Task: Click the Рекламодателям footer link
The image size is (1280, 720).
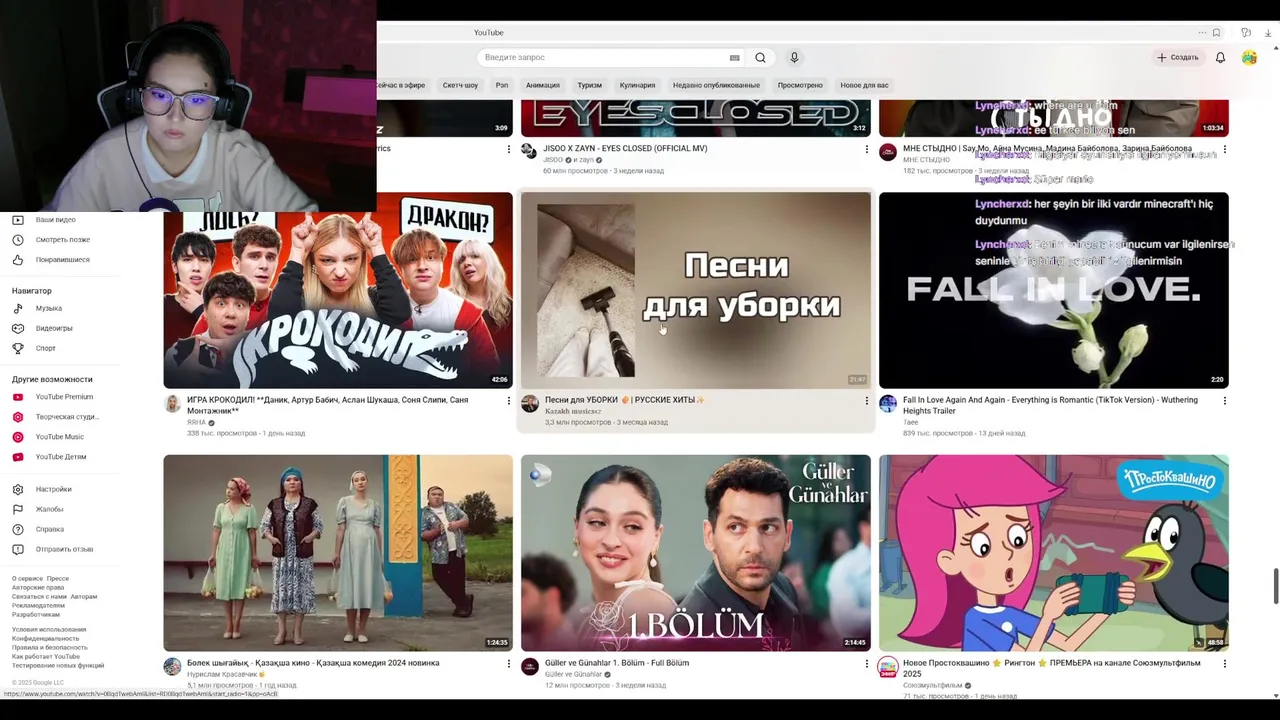Action: click(38, 606)
